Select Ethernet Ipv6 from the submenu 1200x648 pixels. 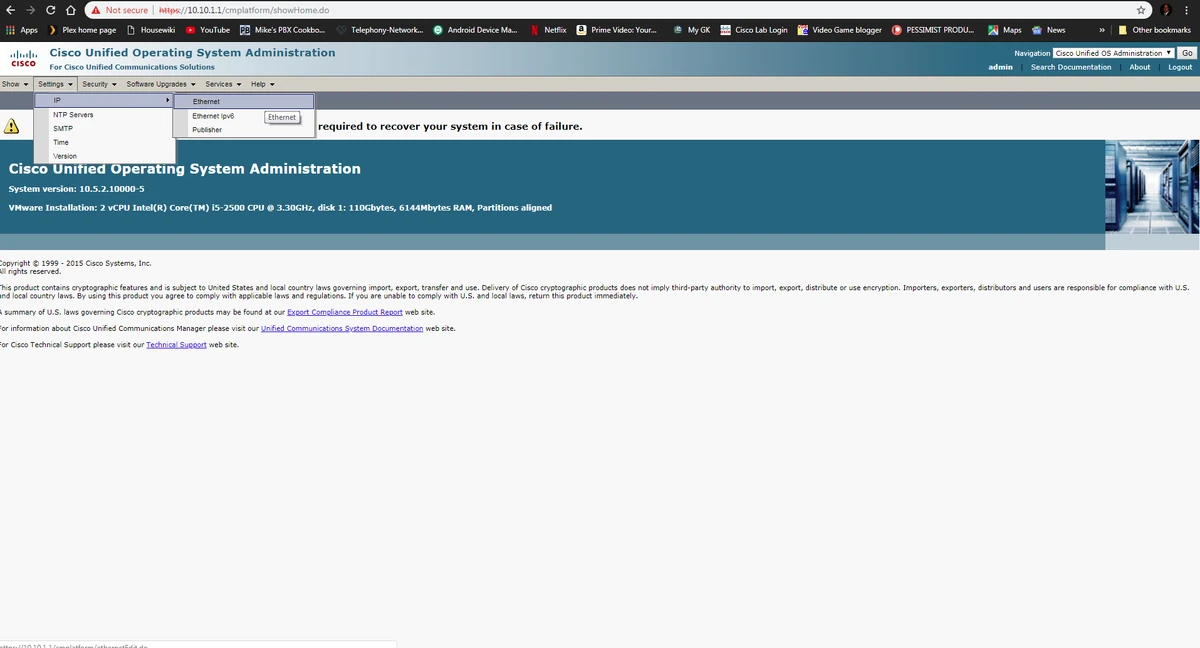(x=212, y=115)
